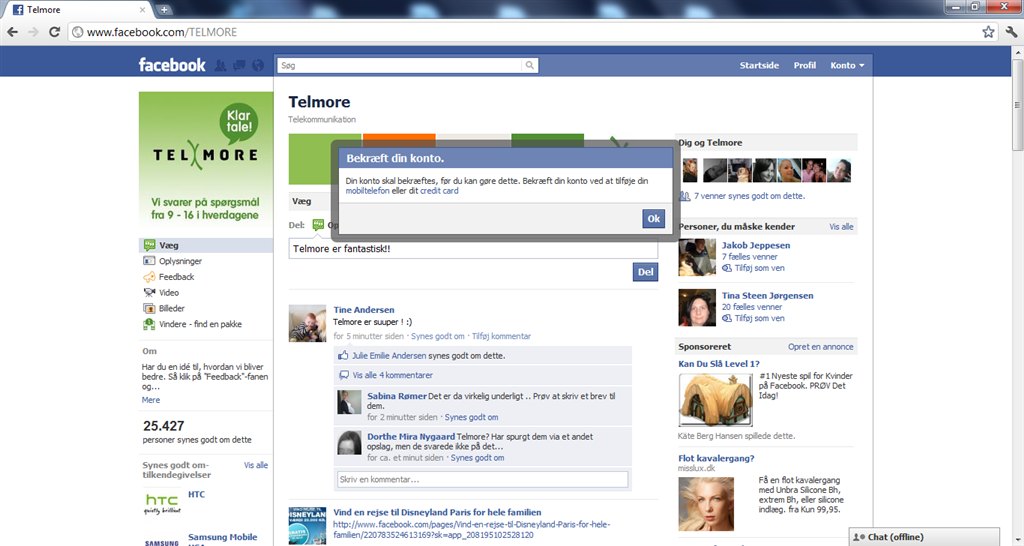Like Dorthe Mira Nygaard's comment
The height and width of the screenshot is (546, 1024).
tap(477, 458)
